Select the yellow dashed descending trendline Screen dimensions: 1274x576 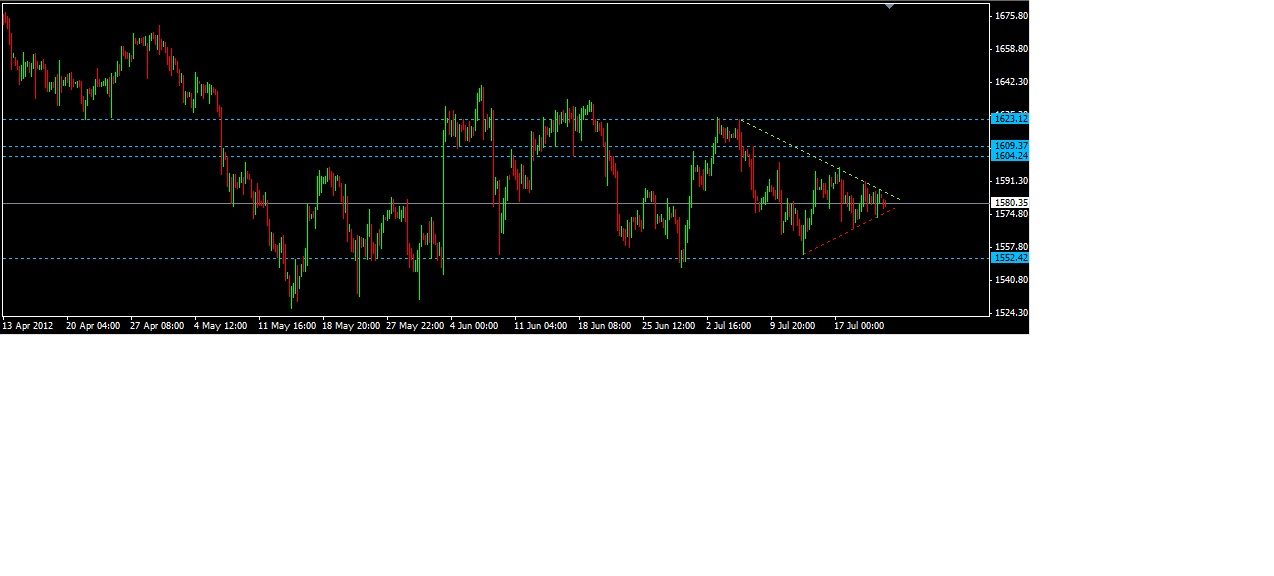820,160
